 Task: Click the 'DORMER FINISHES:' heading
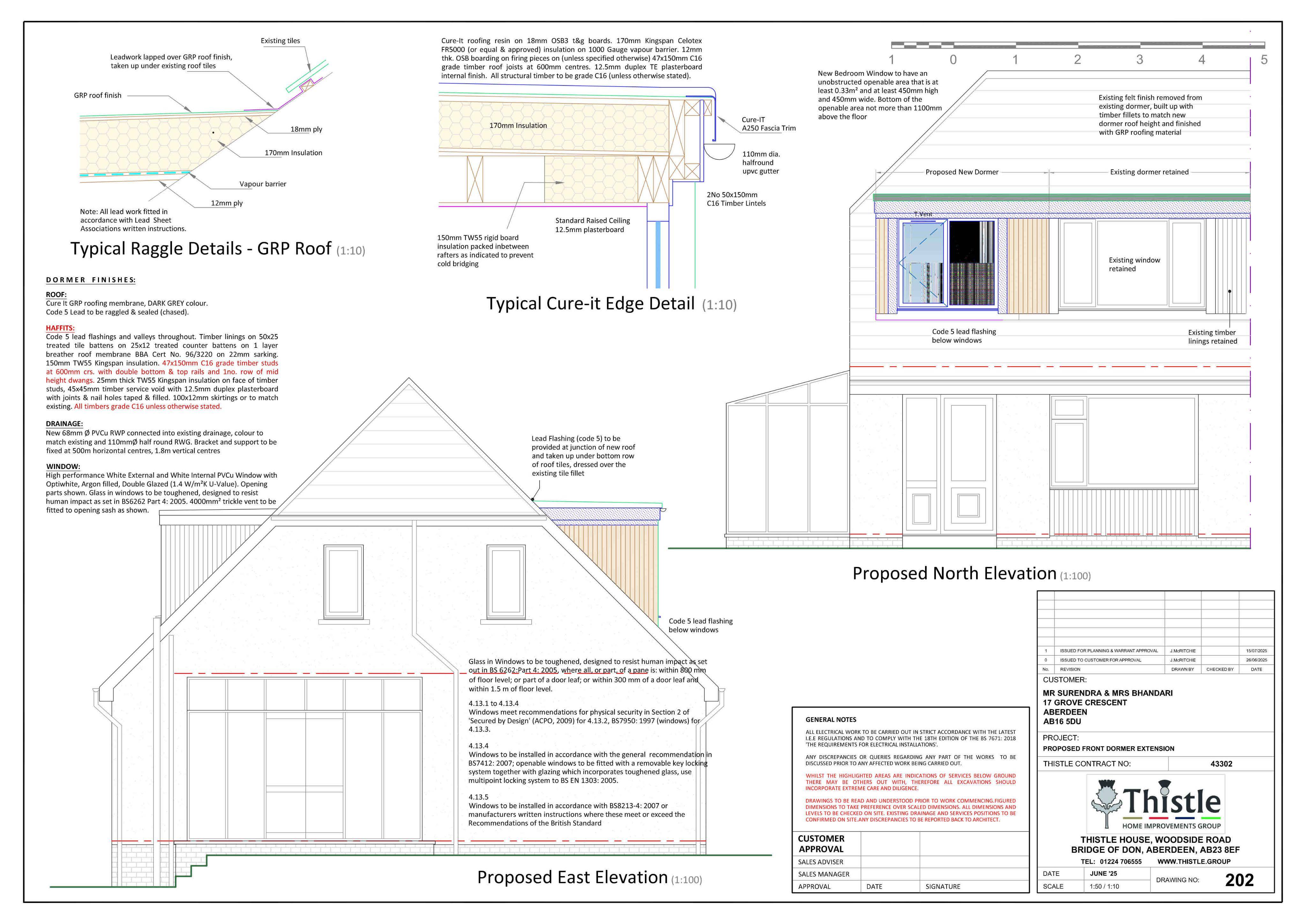[x=91, y=280]
